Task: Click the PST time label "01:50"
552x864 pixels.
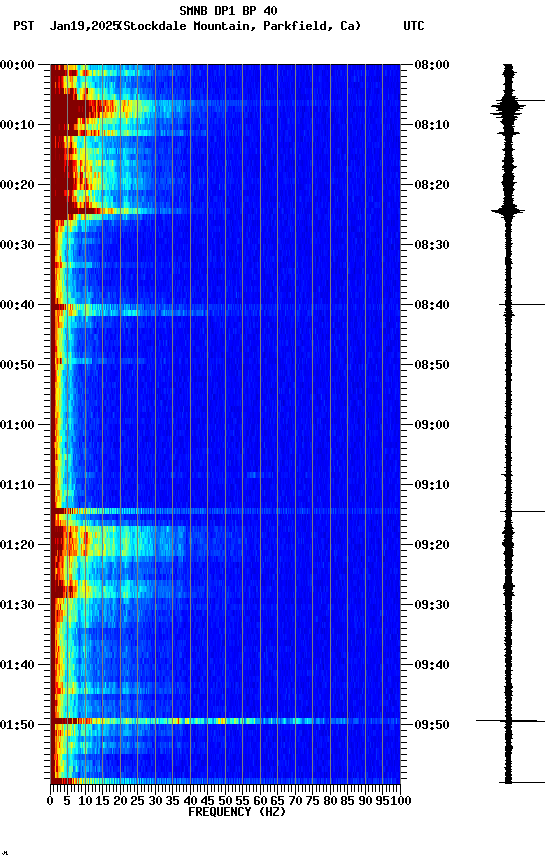Action: [x=17, y=725]
